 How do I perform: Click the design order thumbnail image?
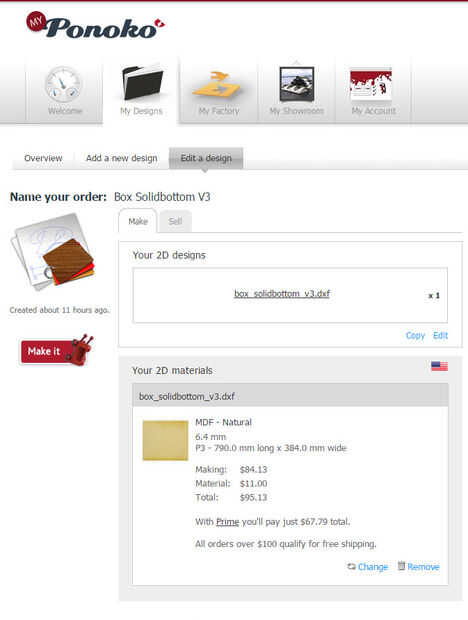coord(53,252)
